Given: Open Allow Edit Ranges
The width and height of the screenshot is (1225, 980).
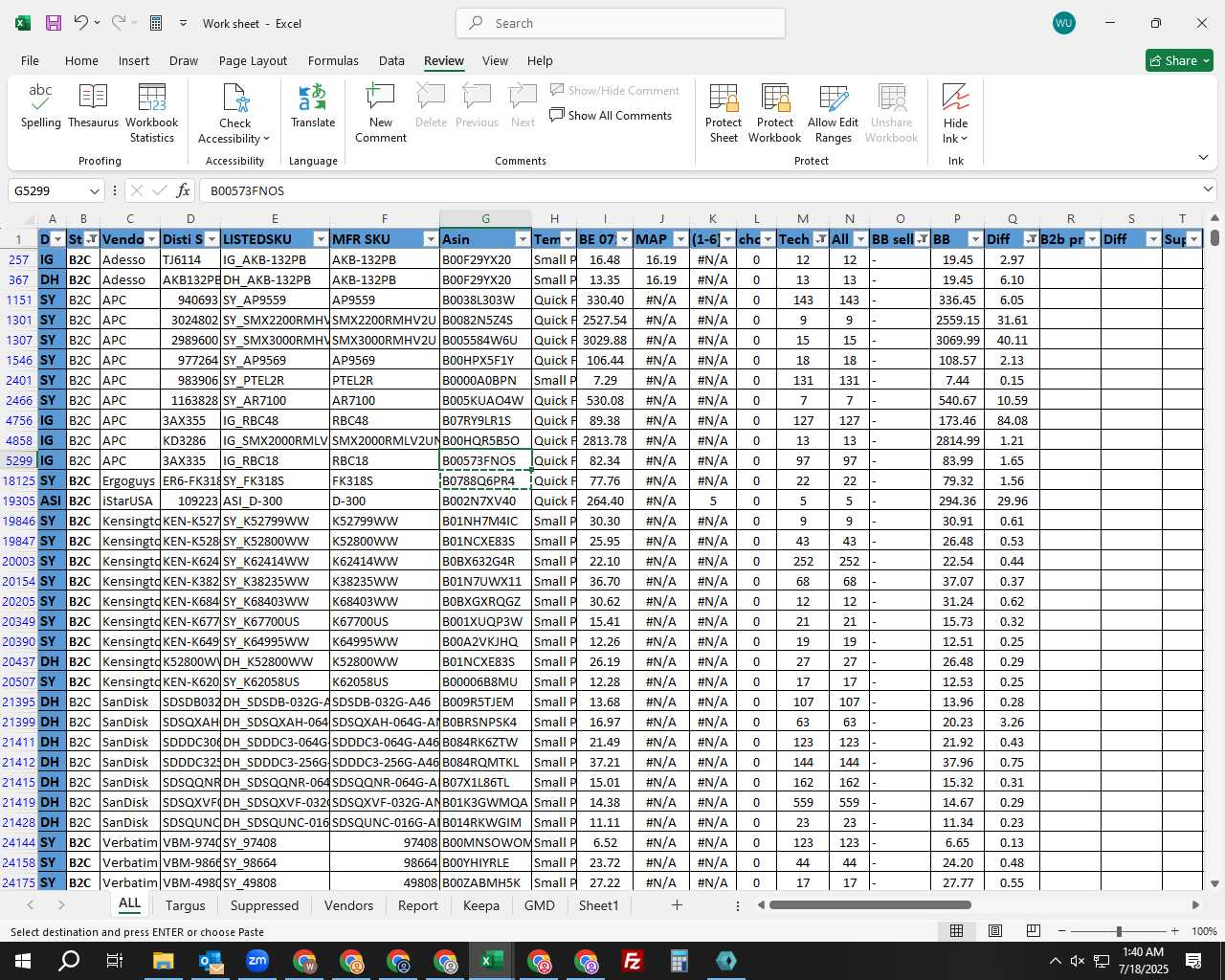Looking at the screenshot, I should [834, 114].
